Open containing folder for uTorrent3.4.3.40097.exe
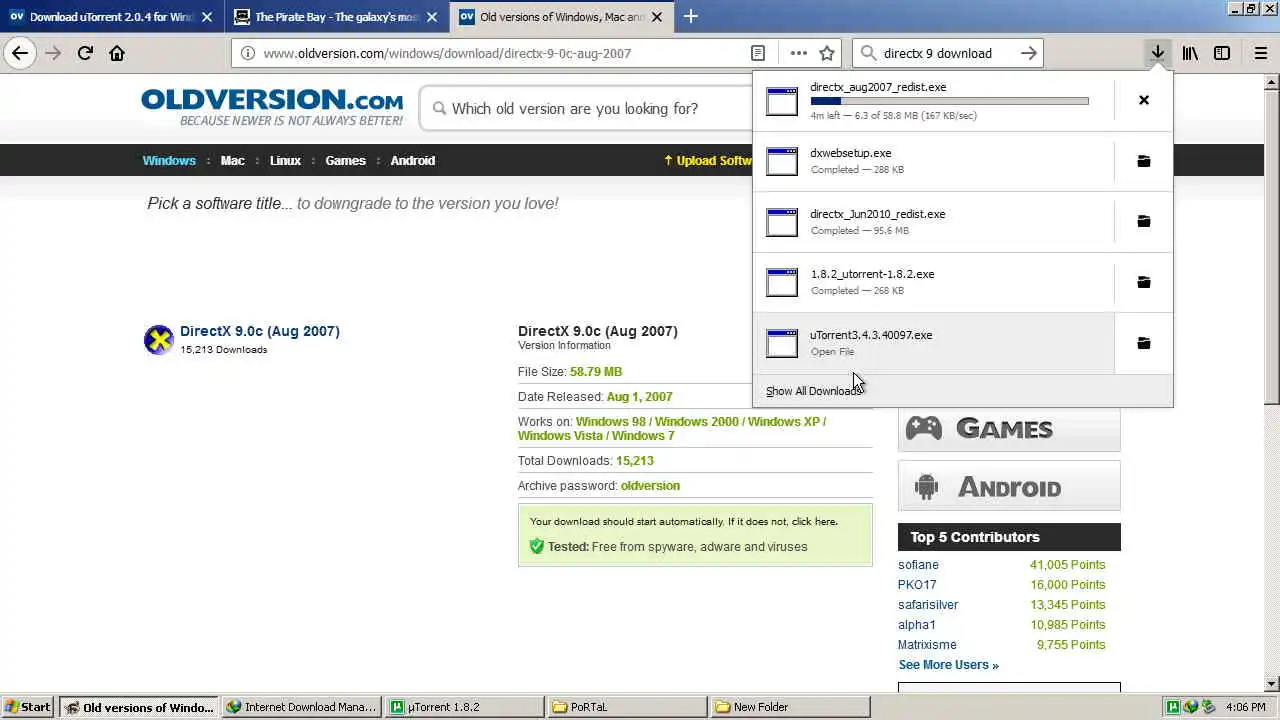Image resolution: width=1280 pixels, height=720 pixels. (1144, 343)
